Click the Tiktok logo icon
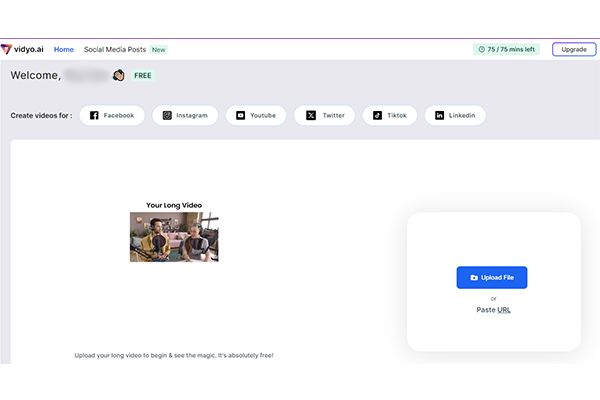This screenshot has height=400, width=600. (377, 115)
